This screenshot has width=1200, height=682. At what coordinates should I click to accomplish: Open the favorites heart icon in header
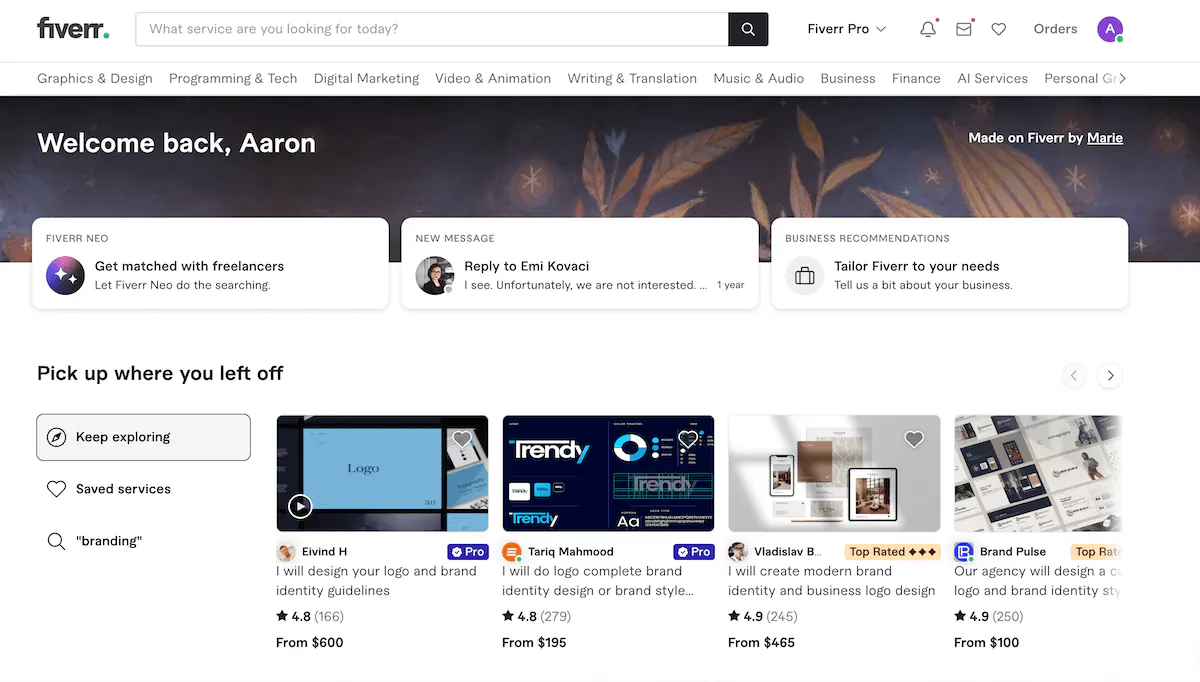(x=999, y=29)
